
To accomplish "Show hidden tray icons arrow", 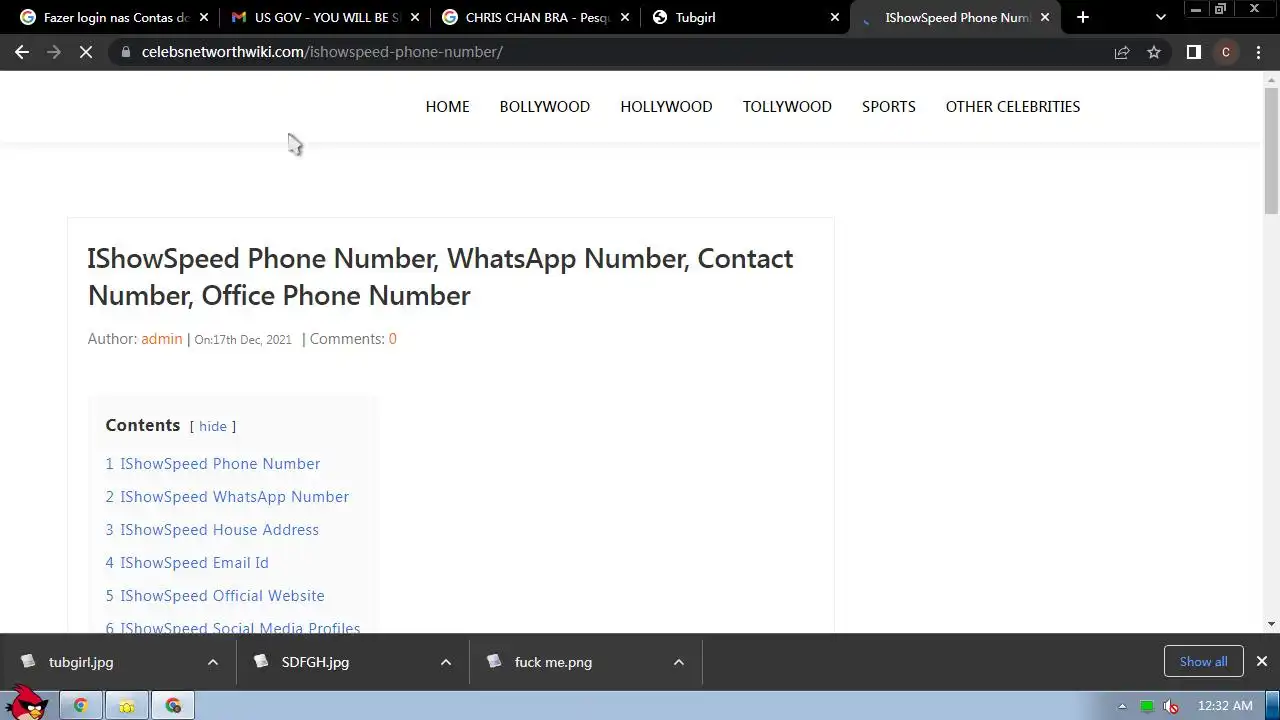I will click(1122, 706).
